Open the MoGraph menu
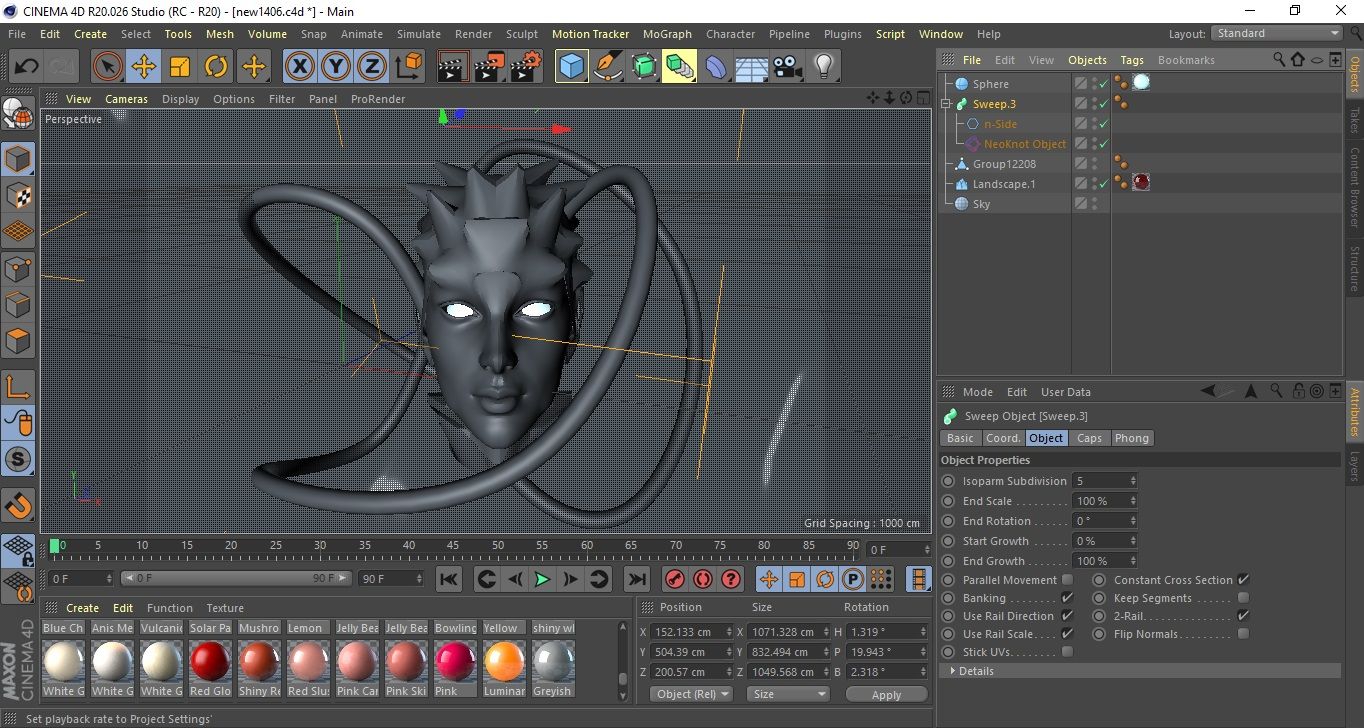This screenshot has width=1364, height=728. (667, 34)
